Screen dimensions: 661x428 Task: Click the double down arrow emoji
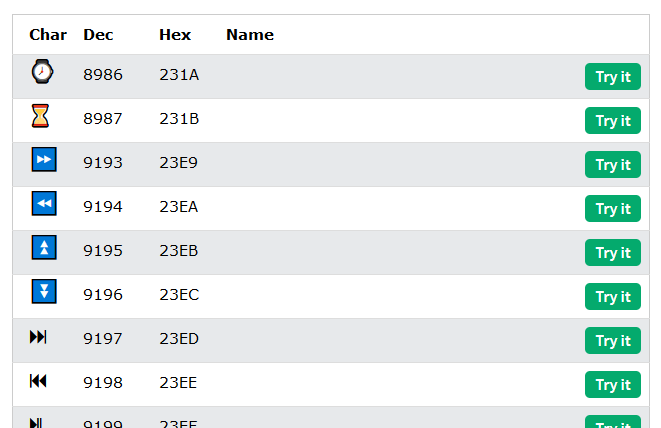(x=43, y=292)
